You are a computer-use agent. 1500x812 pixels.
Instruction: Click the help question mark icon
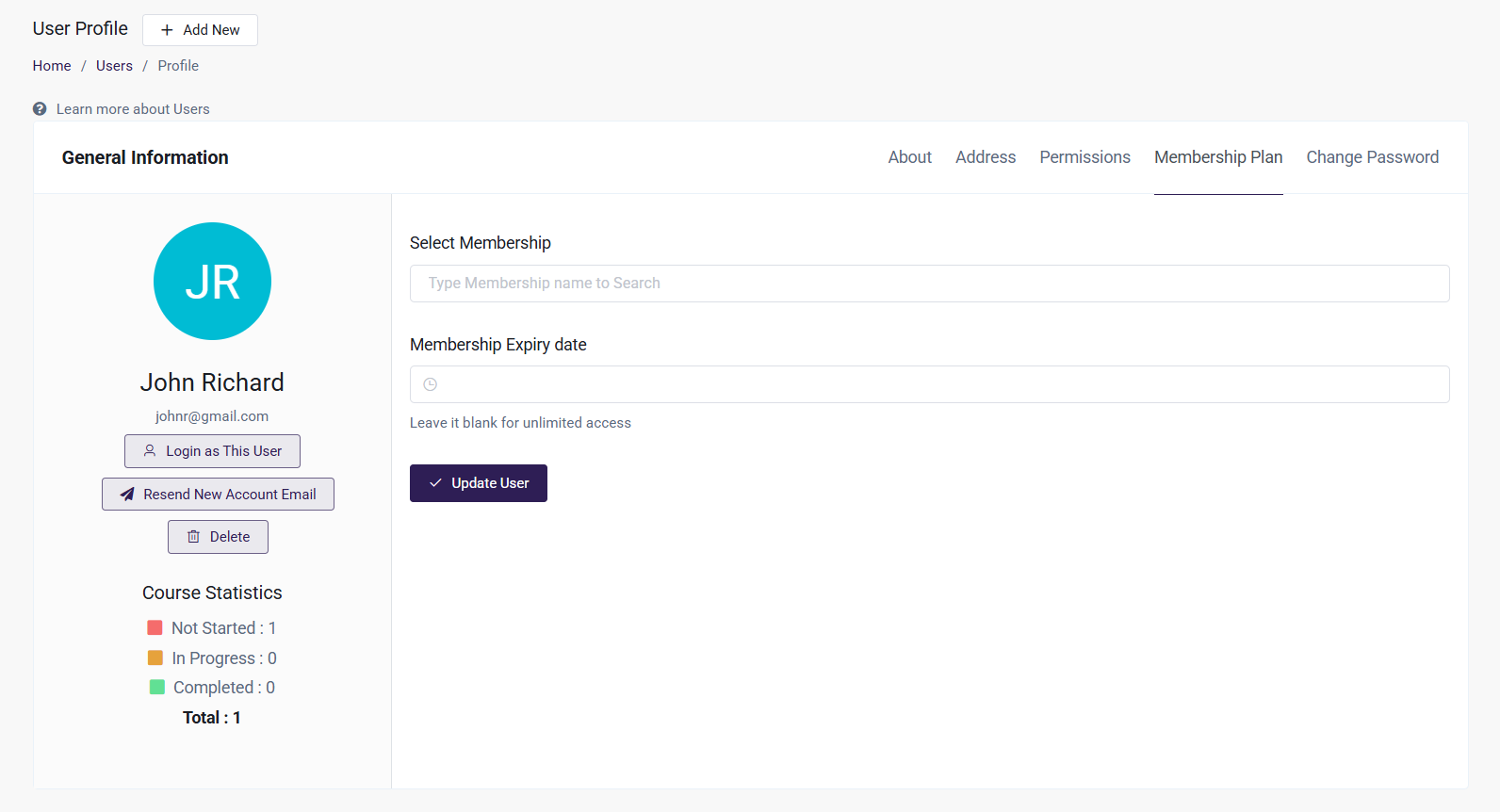pyautogui.click(x=40, y=109)
